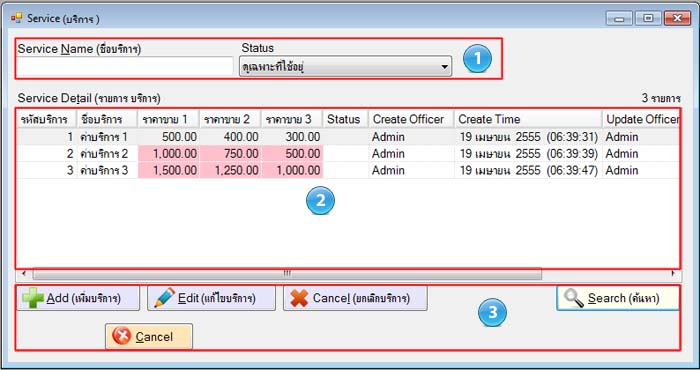Maximize the Service window
Viewport: 700px width, 370px height.
648,18
